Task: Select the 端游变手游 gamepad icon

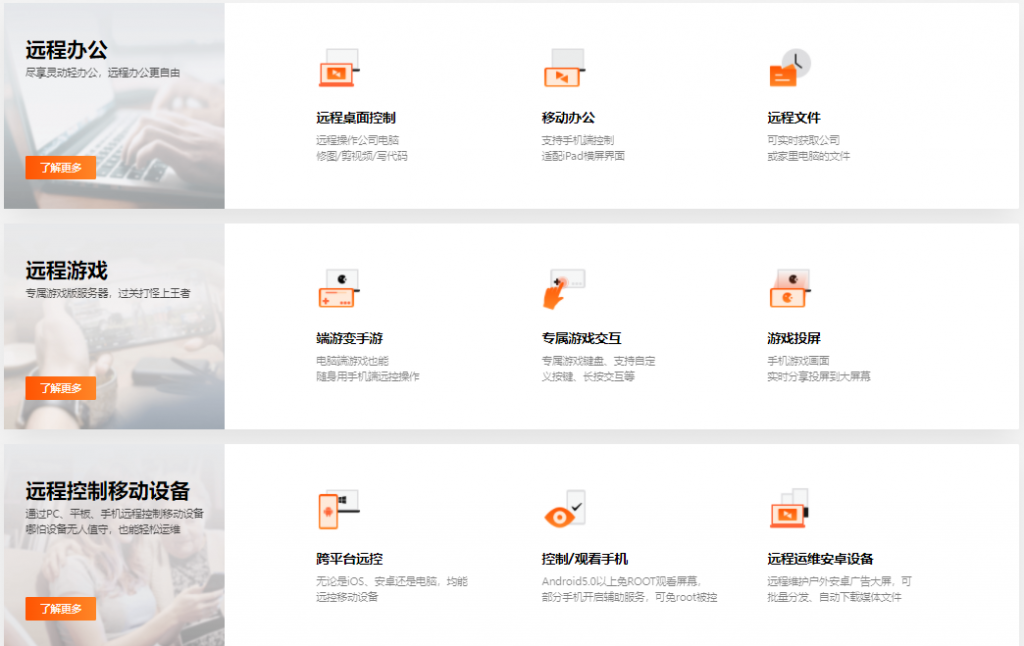Action: (x=339, y=287)
